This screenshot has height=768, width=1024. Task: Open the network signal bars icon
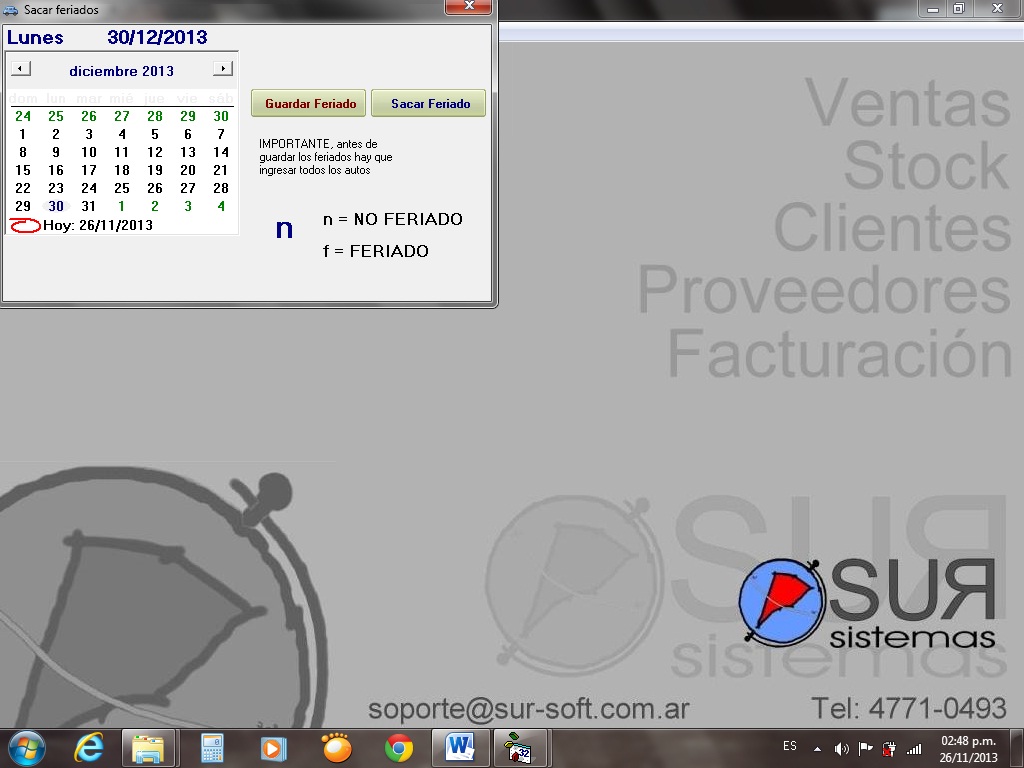(x=914, y=749)
